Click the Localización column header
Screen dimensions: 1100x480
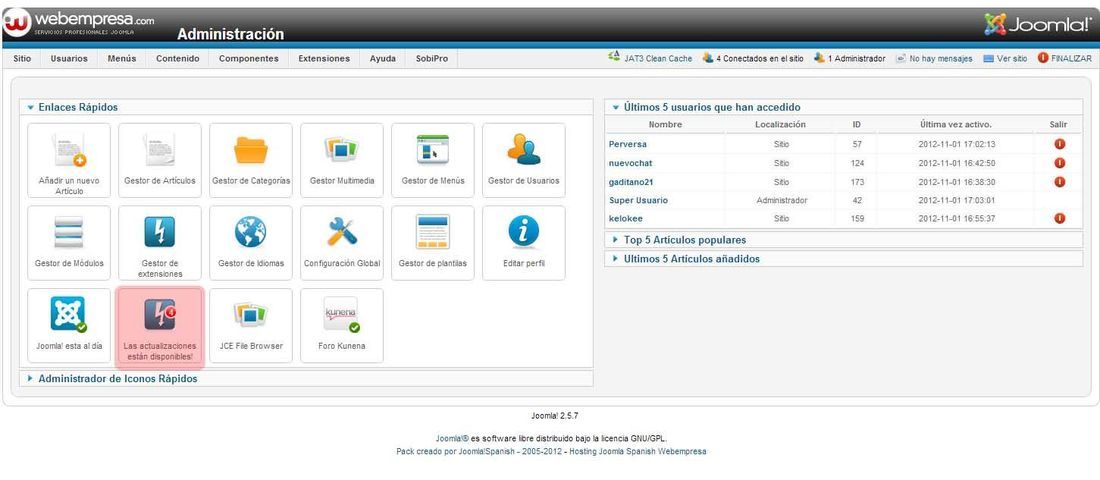780,124
